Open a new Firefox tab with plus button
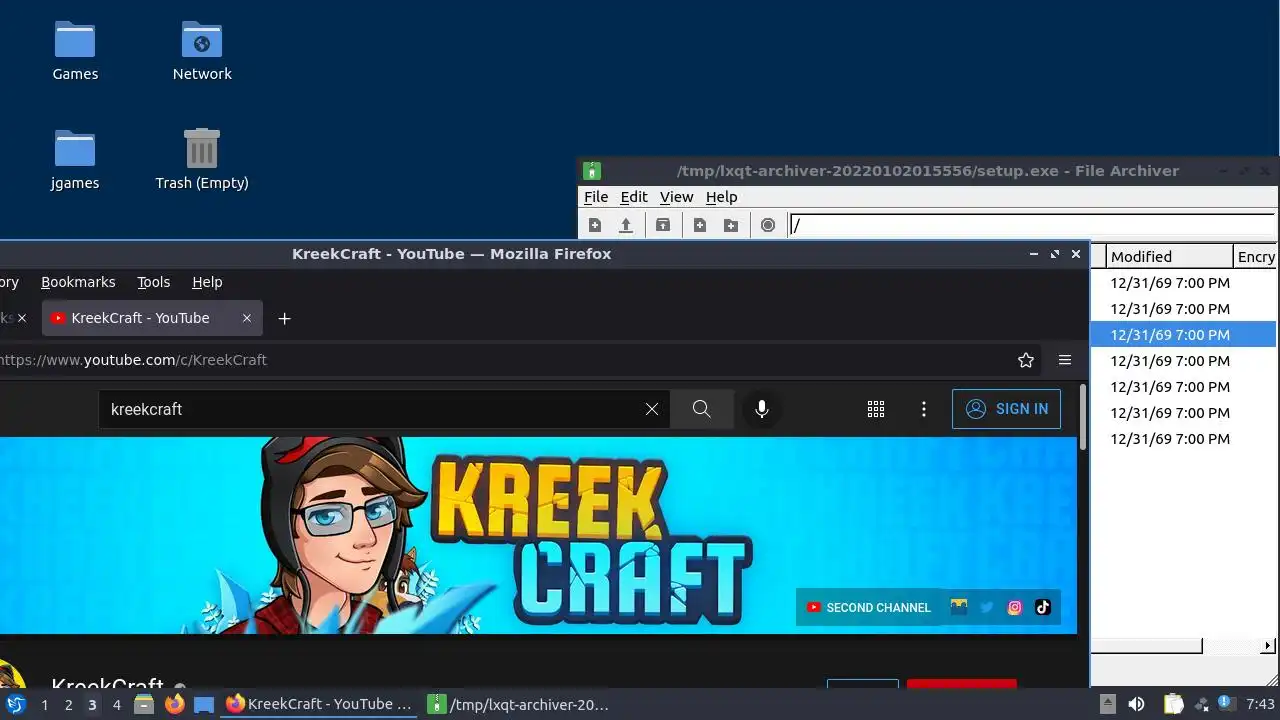Viewport: 1280px width, 720px height. pos(284,318)
